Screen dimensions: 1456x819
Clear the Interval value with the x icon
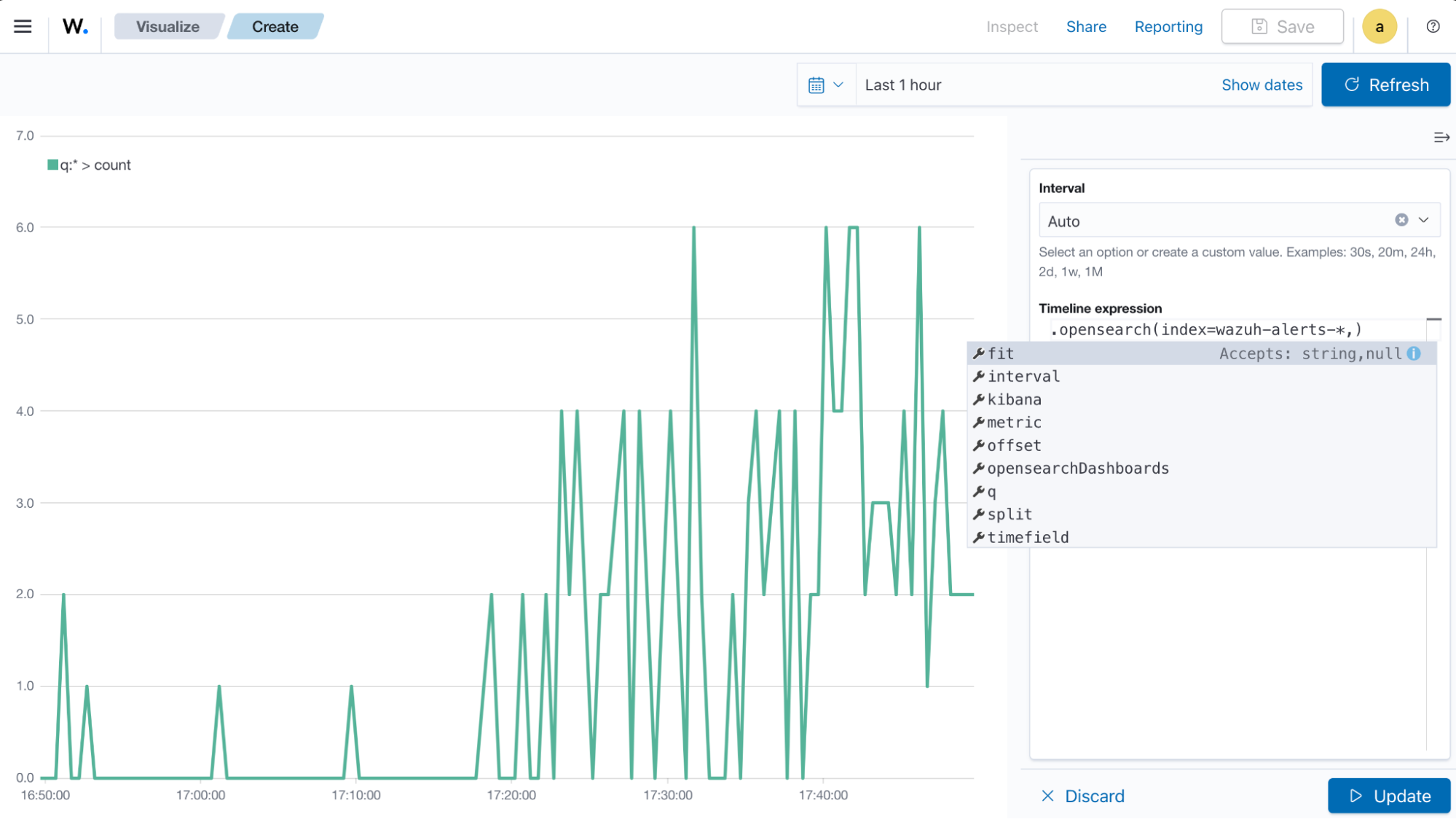pos(1401,219)
